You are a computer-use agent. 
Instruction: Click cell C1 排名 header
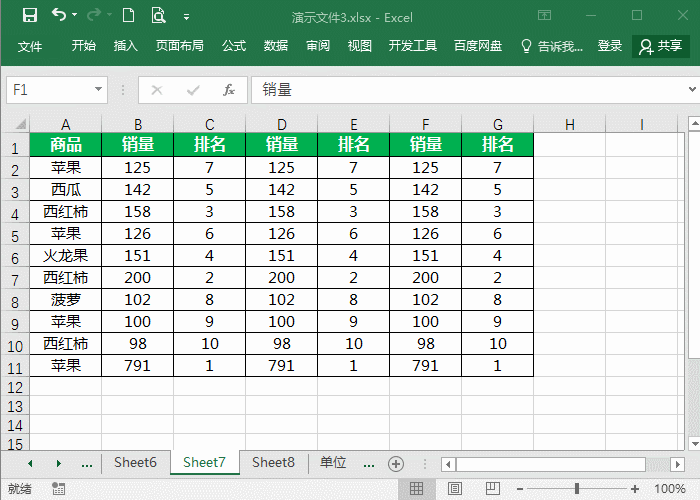(209, 145)
